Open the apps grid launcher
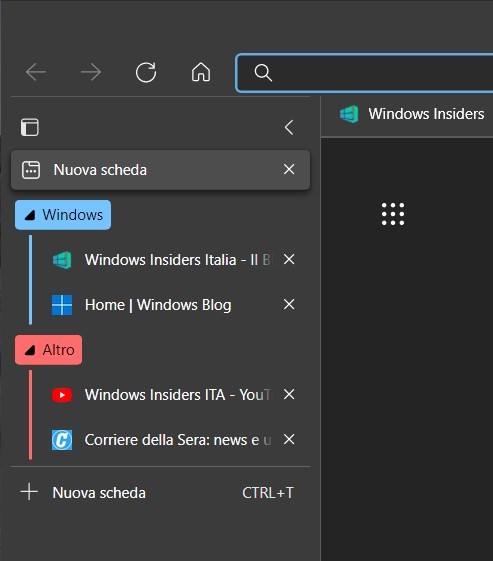Screen dimensions: 493x561 pyautogui.click(x=393, y=214)
